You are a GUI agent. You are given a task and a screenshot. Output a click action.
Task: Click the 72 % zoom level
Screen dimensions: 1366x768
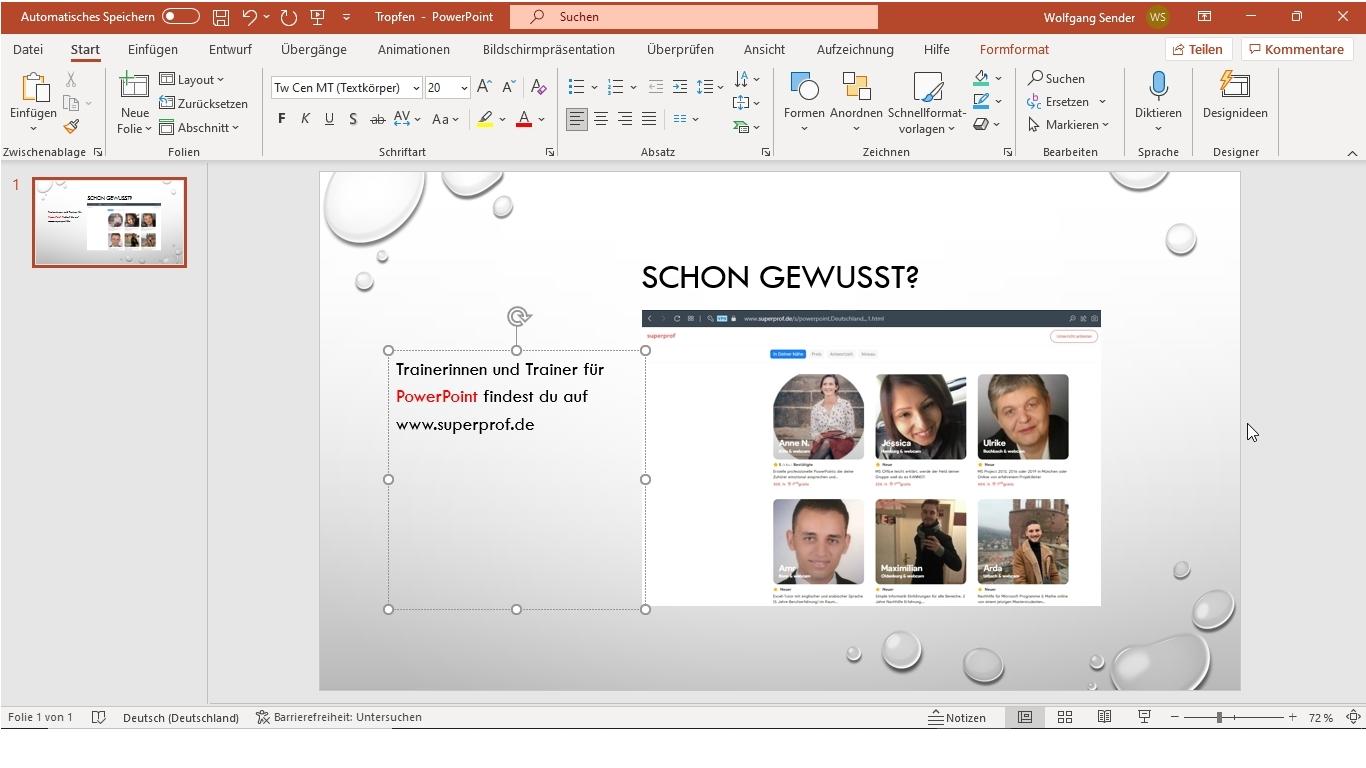(x=1321, y=717)
